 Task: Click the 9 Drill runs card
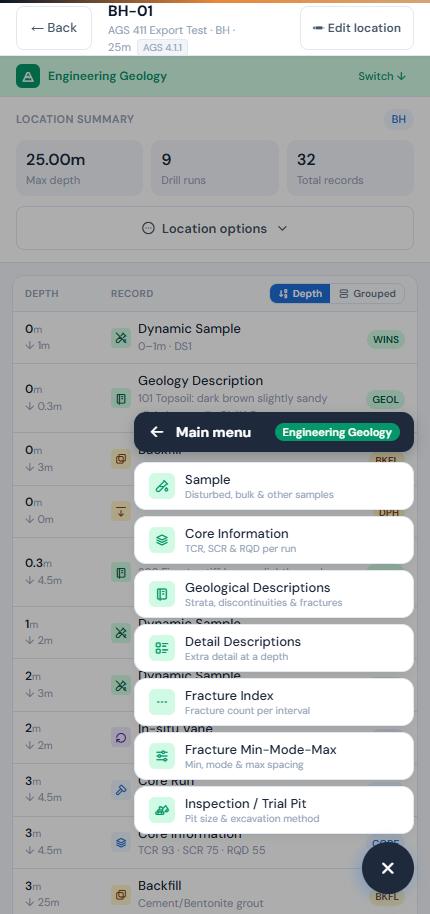point(215,168)
